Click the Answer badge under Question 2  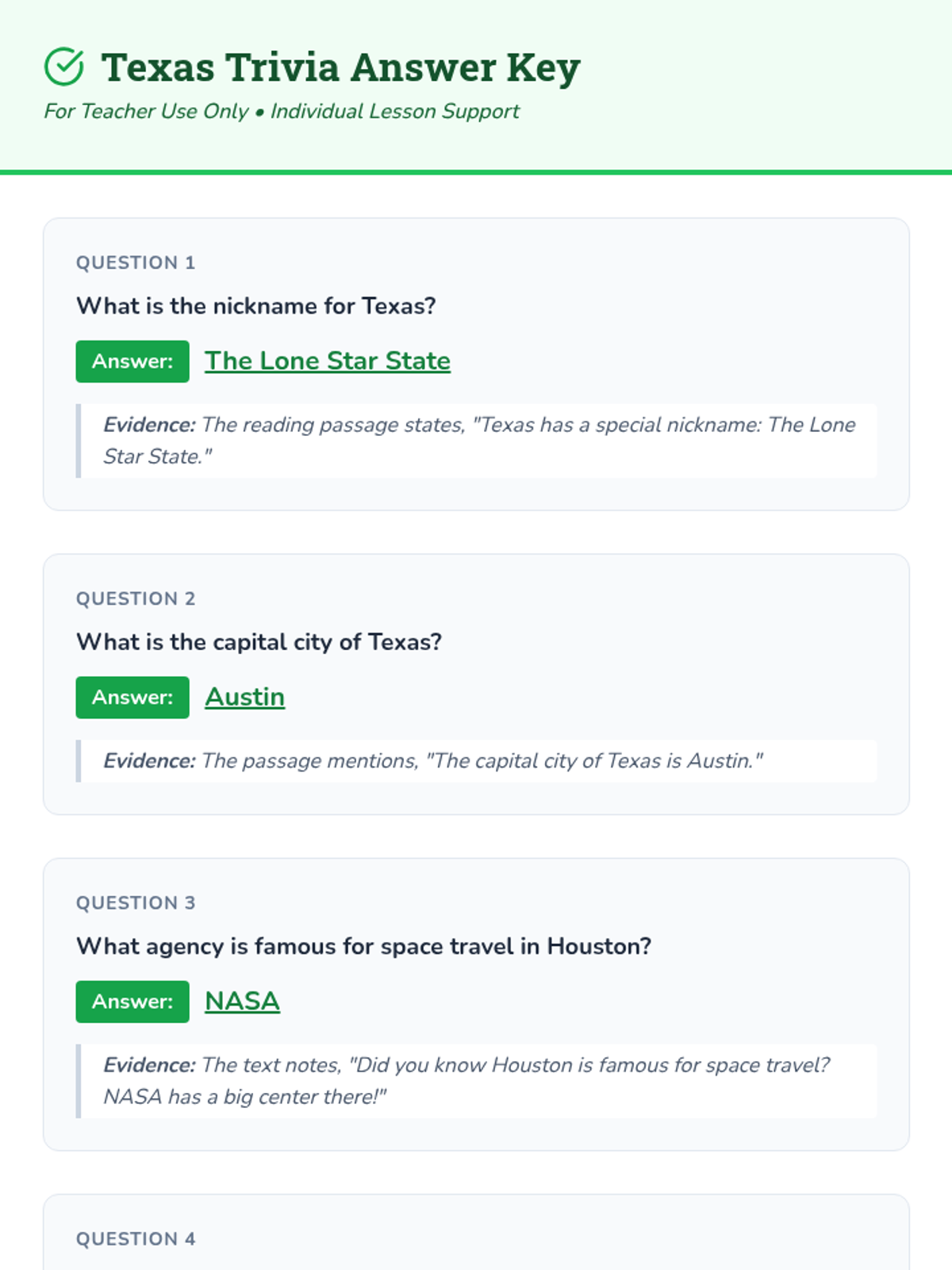coord(132,697)
